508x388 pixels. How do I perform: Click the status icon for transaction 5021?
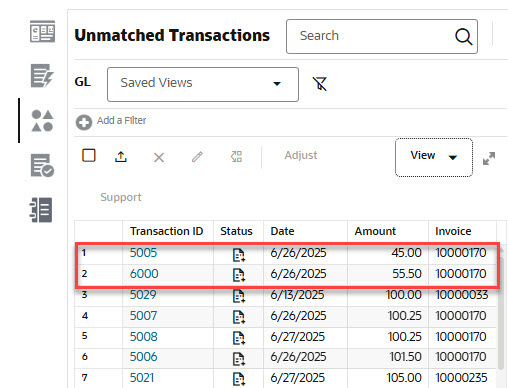click(239, 379)
